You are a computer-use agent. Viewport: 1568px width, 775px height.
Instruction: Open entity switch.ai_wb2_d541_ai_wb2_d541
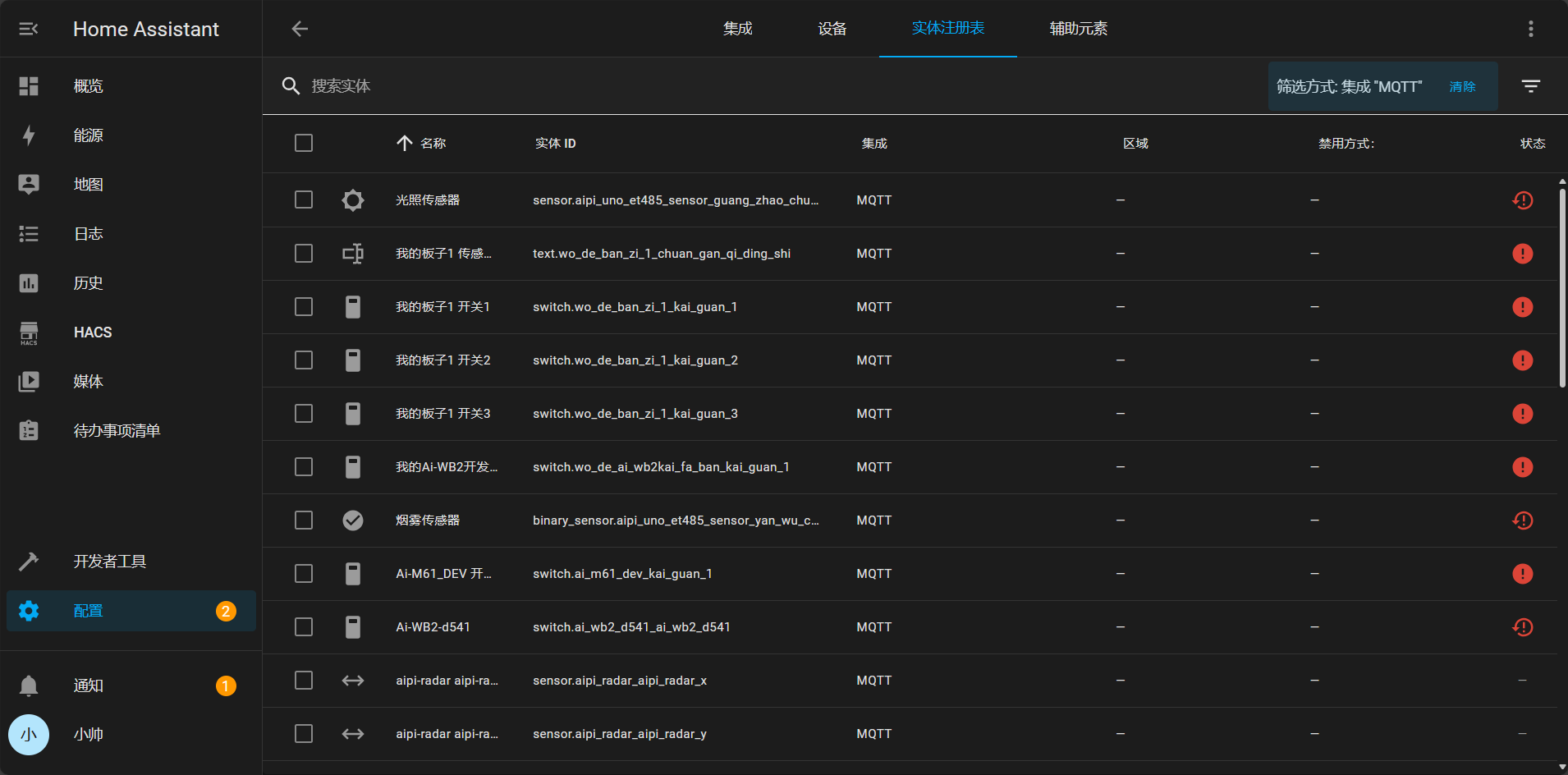tap(631, 627)
